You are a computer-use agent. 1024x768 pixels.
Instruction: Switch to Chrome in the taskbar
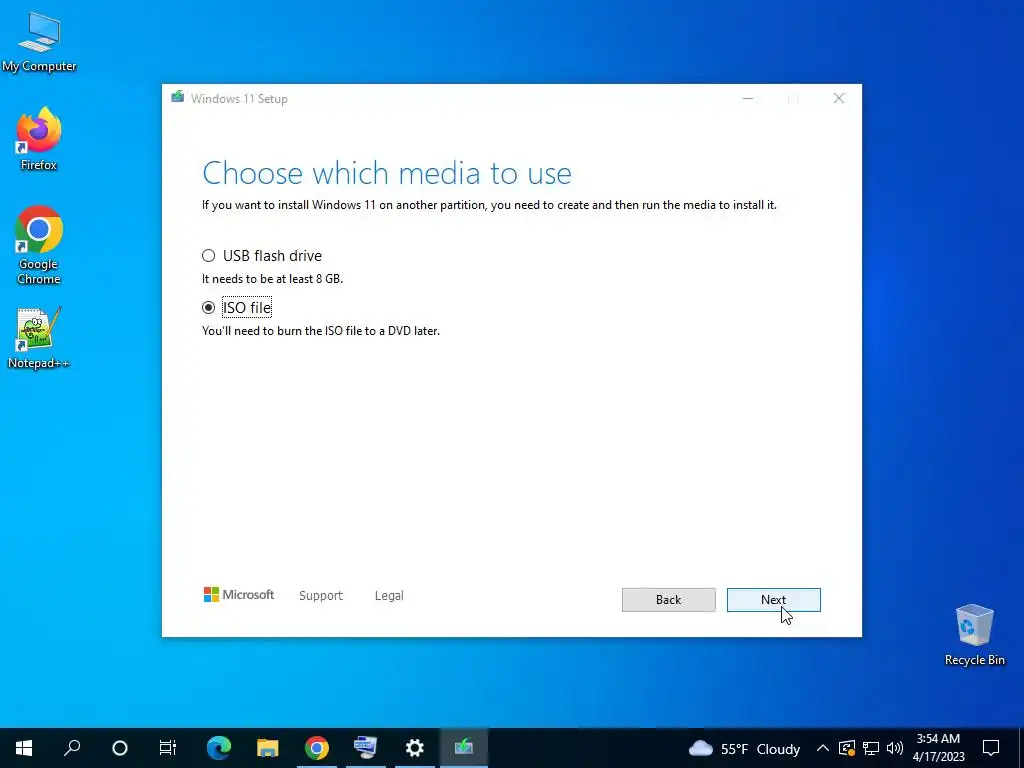point(317,748)
